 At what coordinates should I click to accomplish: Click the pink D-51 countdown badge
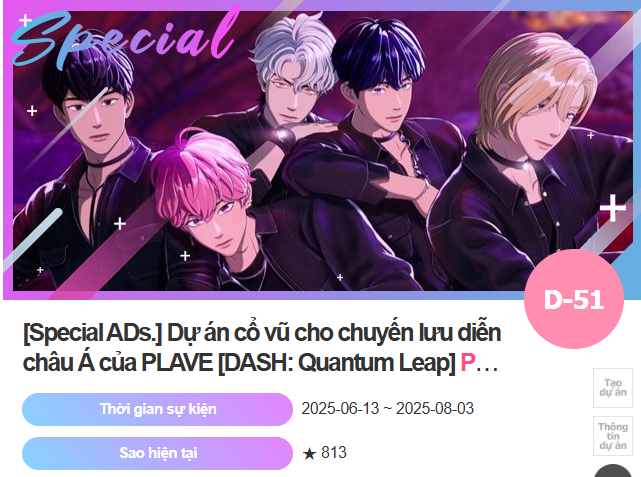pyautogui.click(x=574, y=299)
